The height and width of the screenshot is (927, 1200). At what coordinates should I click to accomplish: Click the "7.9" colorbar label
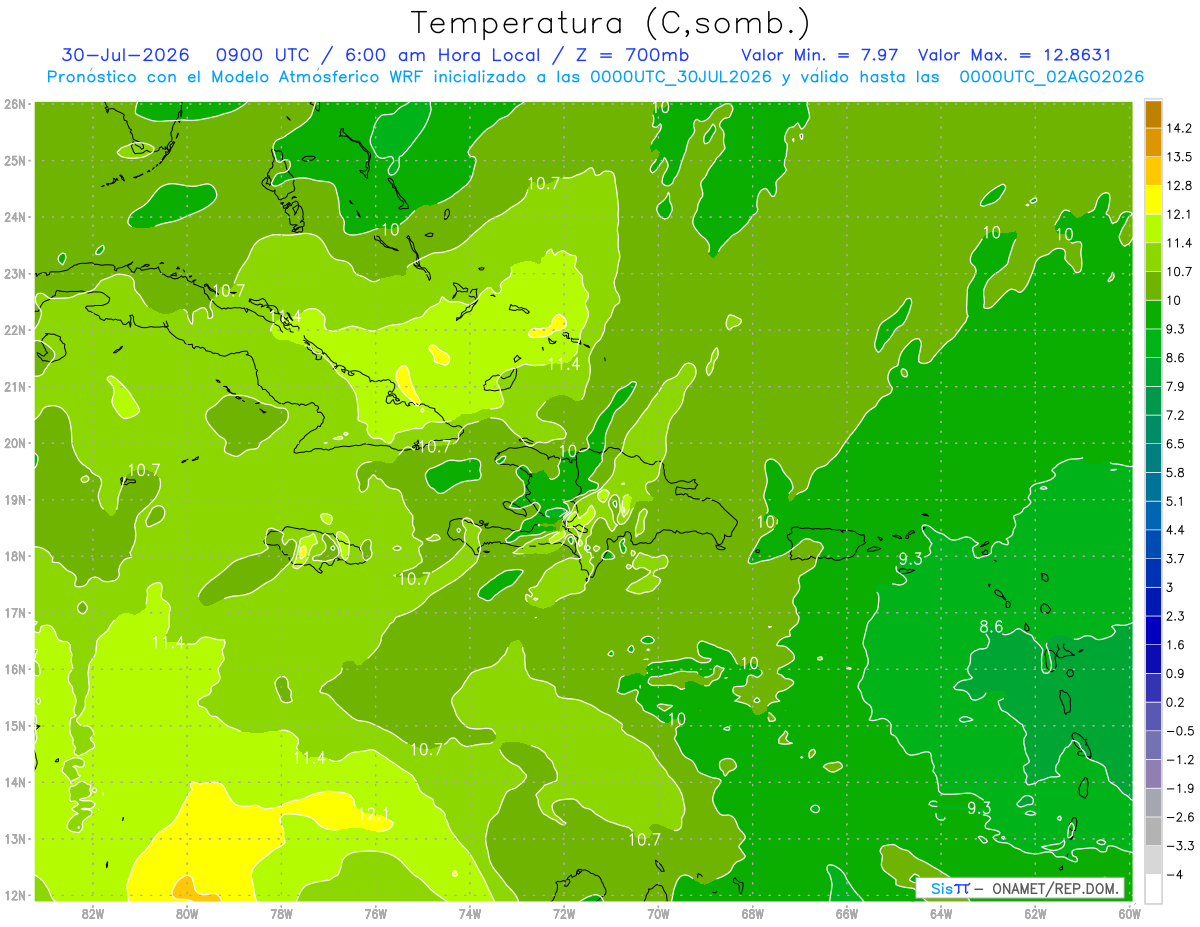(1176, 386)
